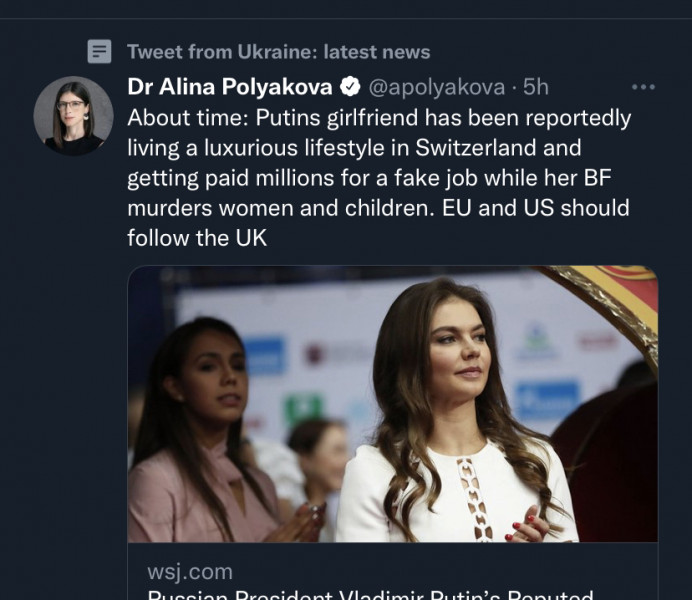Click the wsj.com source domain
Image resolution: width=692 pixels, height=600 pixels.
tap(190, 572)
